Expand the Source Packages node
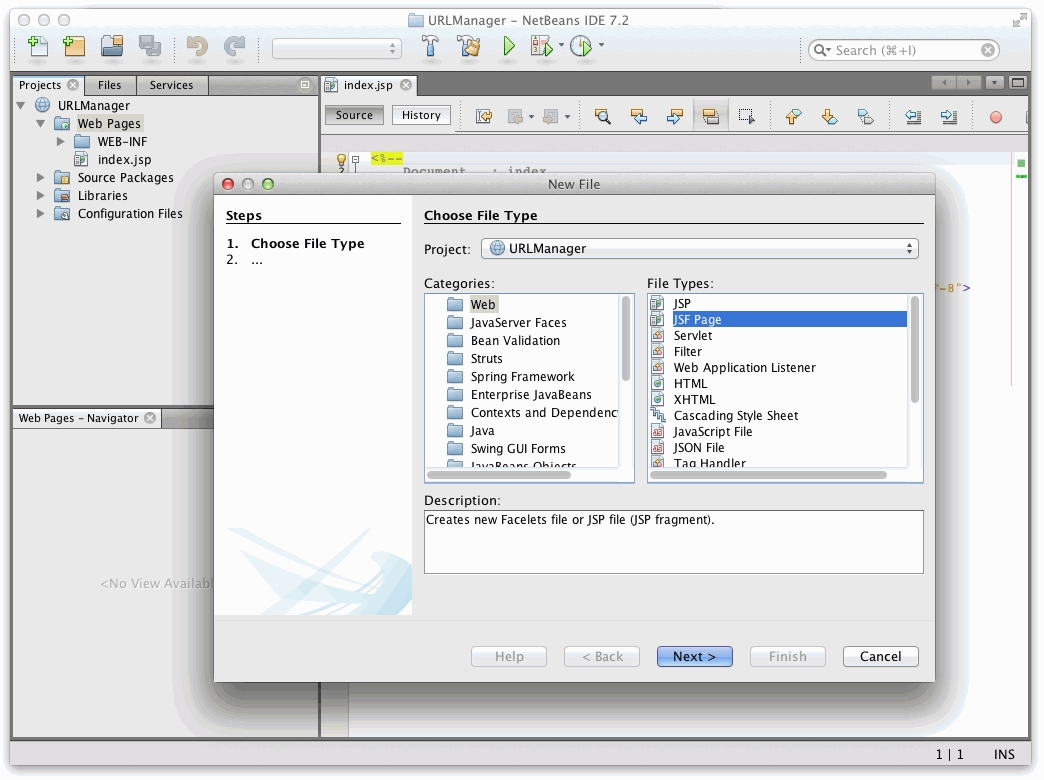The width and height of the screenshot is (1044, 780). pyautogui.click(x=41, y=178)
